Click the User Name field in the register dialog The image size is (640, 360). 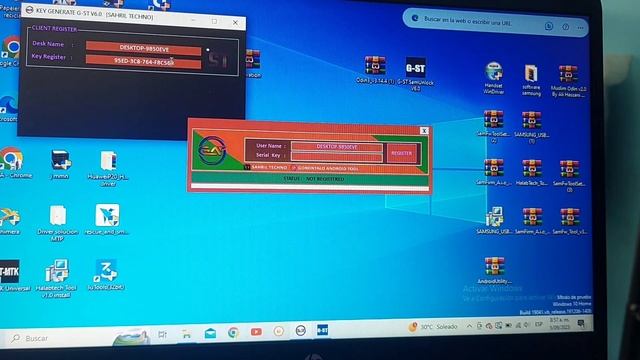tap(336, 147)
